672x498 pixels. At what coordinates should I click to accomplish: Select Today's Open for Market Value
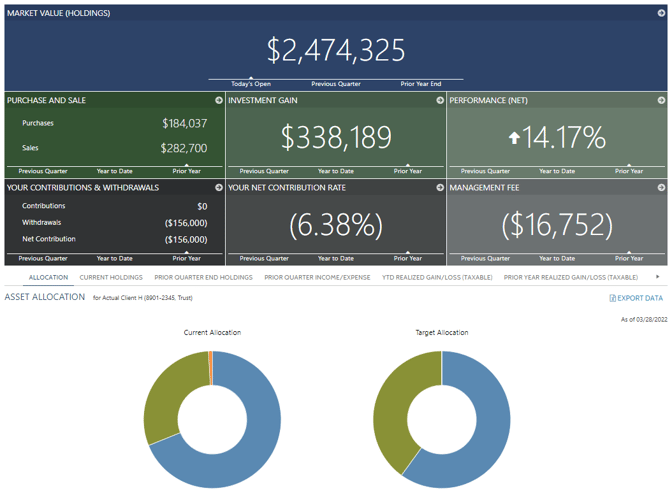[251, 84]
